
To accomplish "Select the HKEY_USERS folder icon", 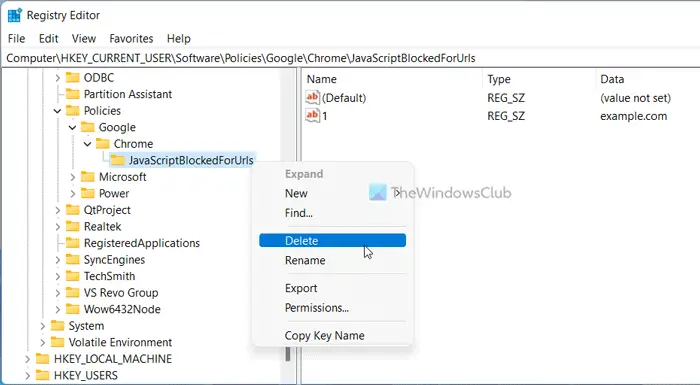I will pos(42,375).
